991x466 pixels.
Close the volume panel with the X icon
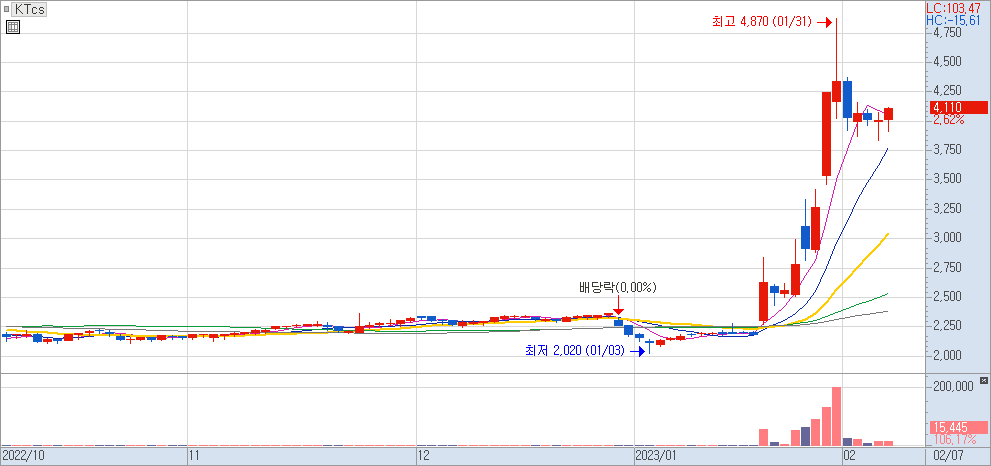983,380
